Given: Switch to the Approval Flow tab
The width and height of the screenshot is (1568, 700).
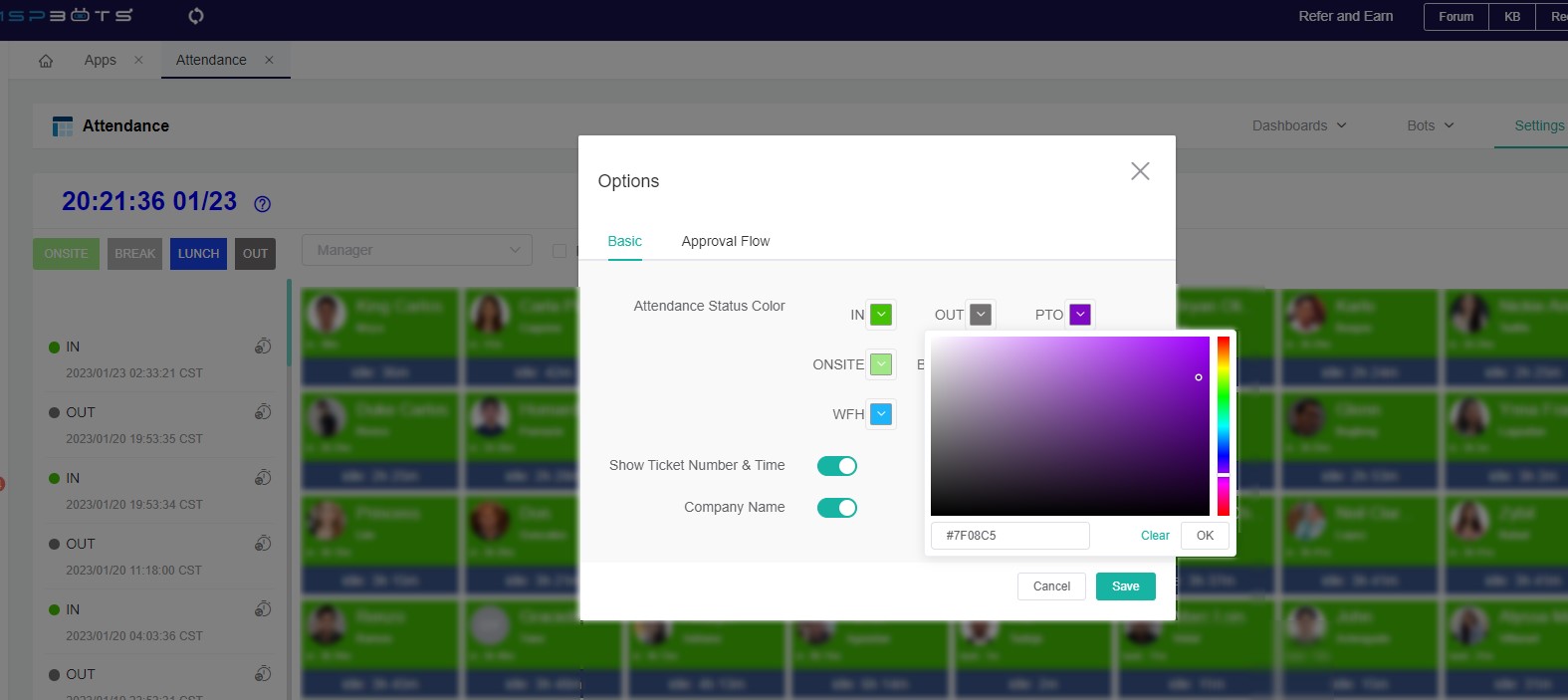Looking at the screenshot, I should pyautogui.click(x=725, y=241).
